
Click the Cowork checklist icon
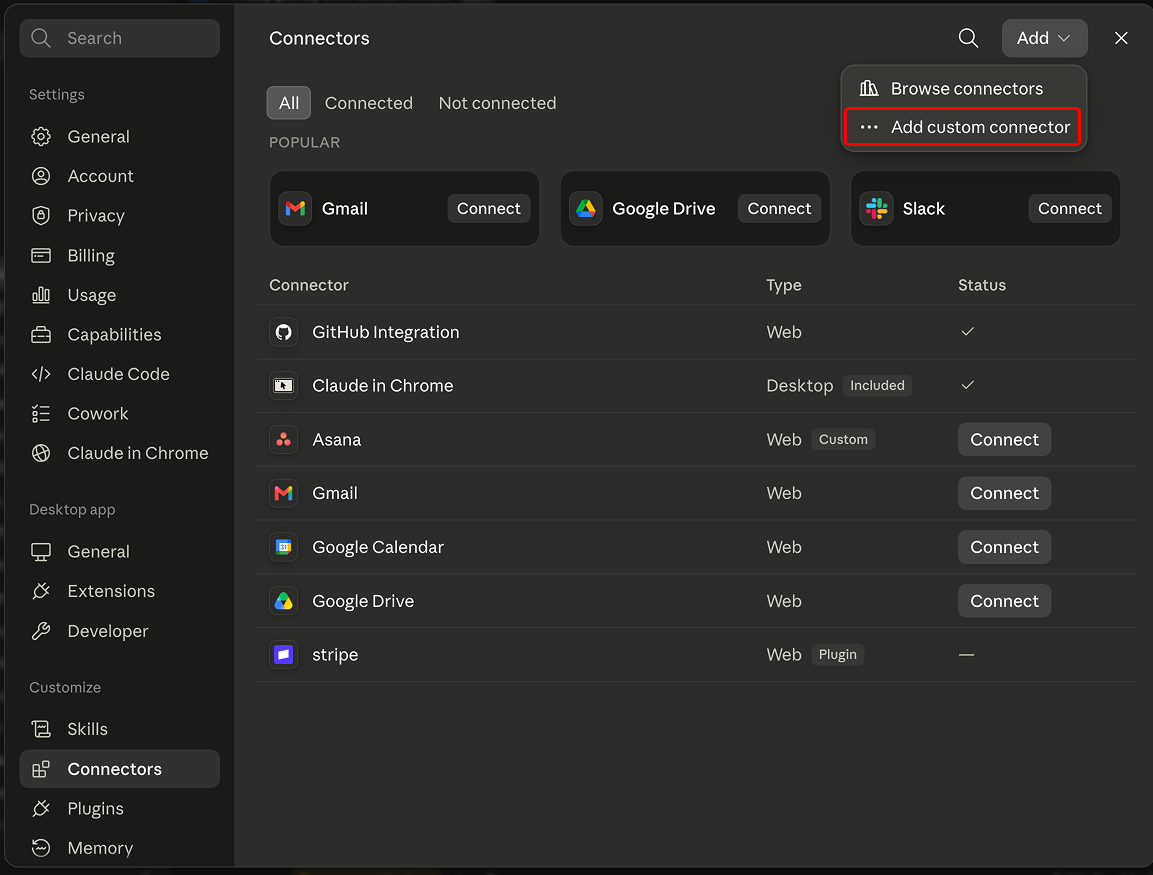[x=41, y=414]
